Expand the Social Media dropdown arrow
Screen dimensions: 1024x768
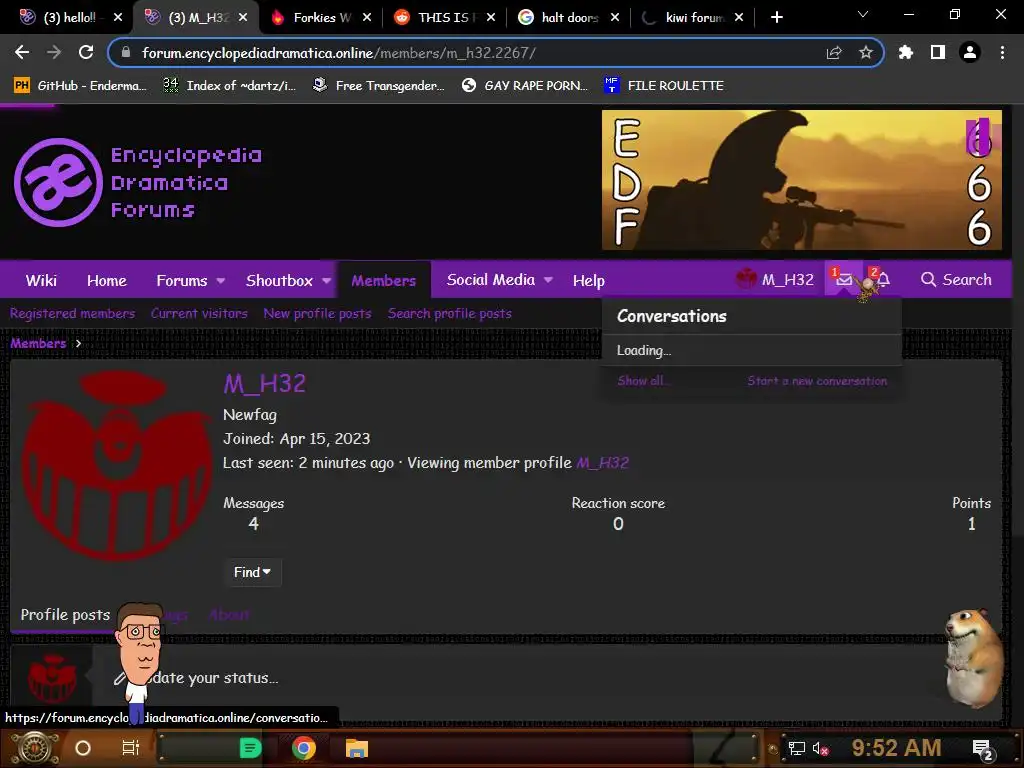548,280
